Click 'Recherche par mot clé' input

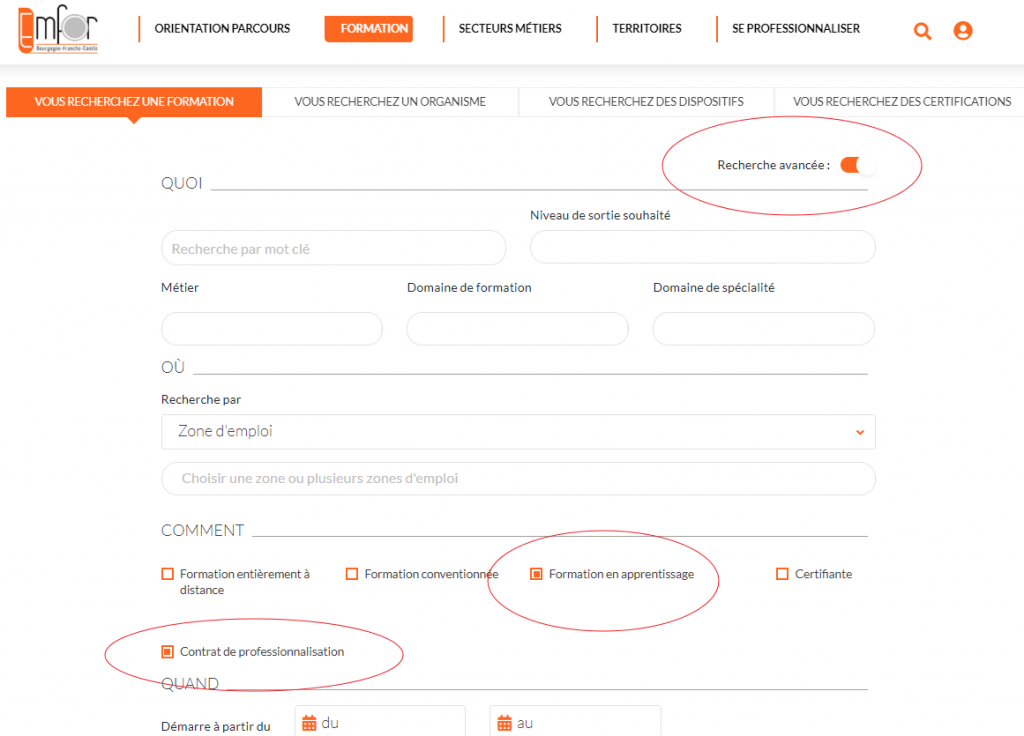(333, 249)
